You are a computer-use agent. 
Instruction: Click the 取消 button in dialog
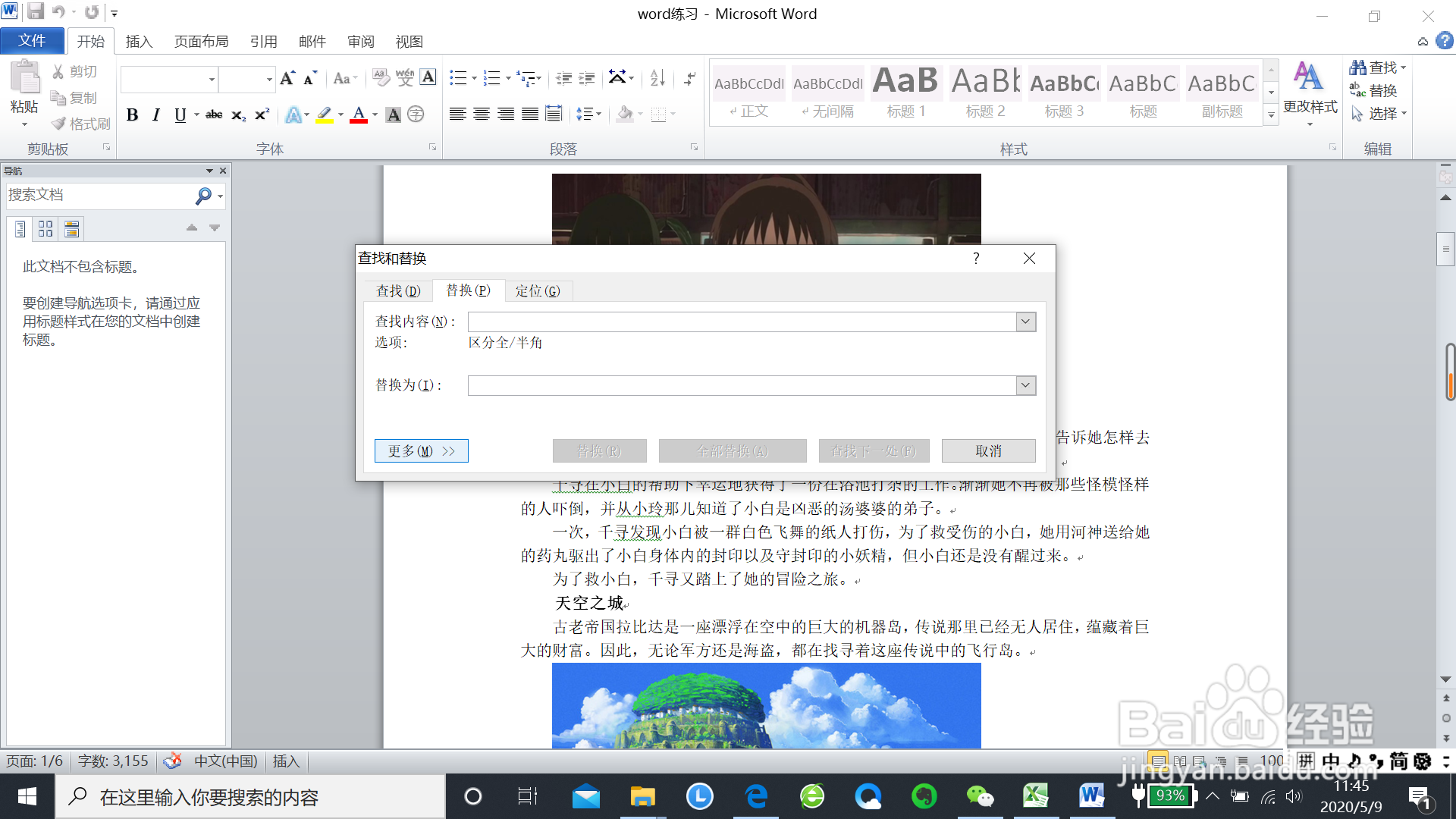point(988,451)
